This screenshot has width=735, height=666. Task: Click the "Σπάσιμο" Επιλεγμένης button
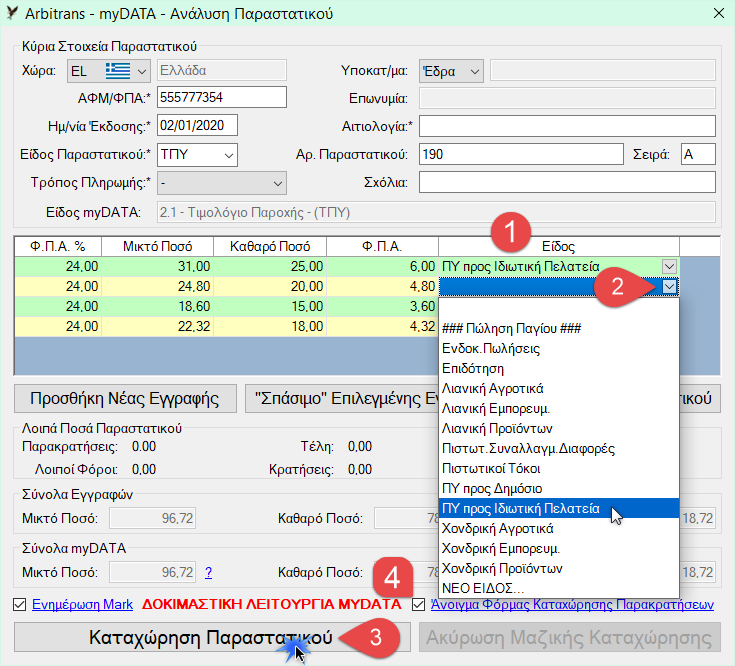pos(342,399)
